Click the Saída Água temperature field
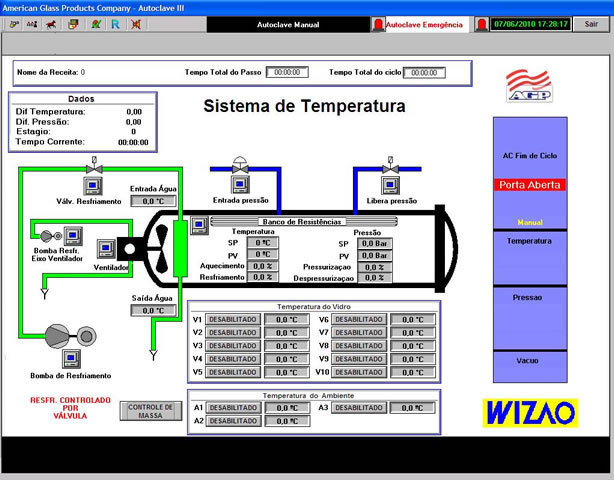Viewport: 614px width, 480px height. coord(153,310)
